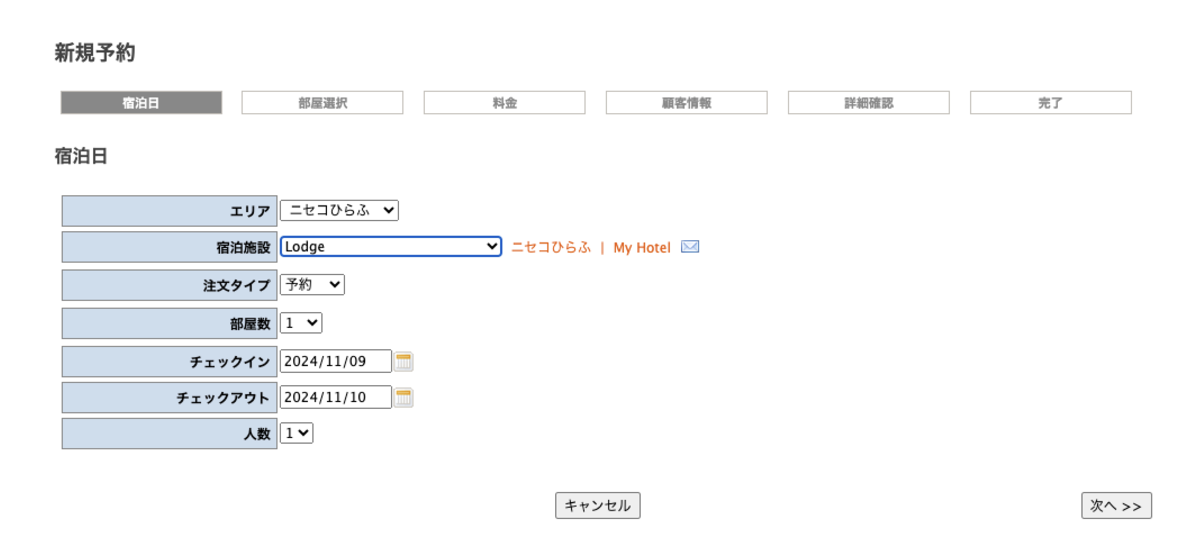The image size is (1182, 548).
Task: Select the 宿泊日 step tab
Action: pyautogui.click(x=141, y=103)
